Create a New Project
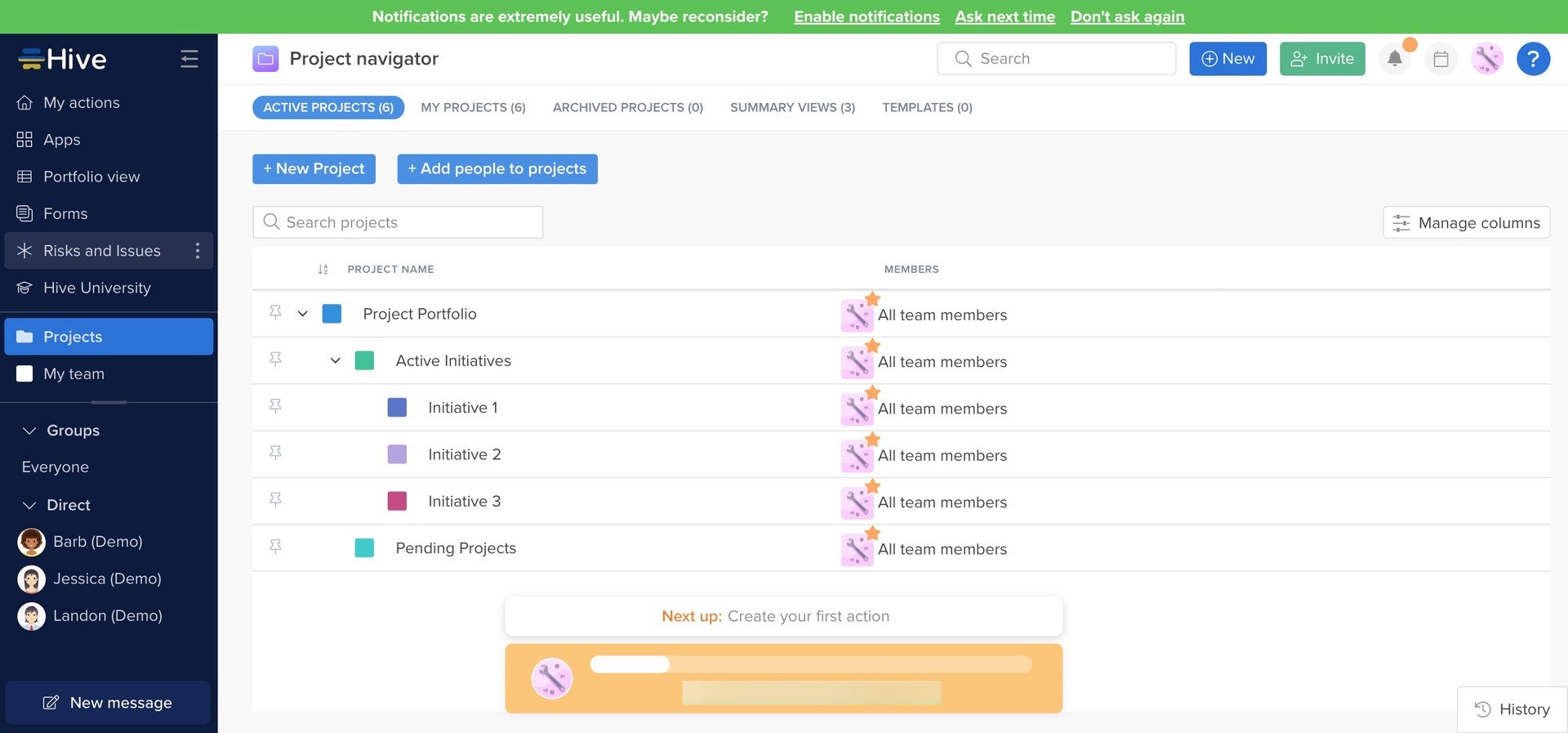Screen dimensions: 1568x733 point(314,169)
